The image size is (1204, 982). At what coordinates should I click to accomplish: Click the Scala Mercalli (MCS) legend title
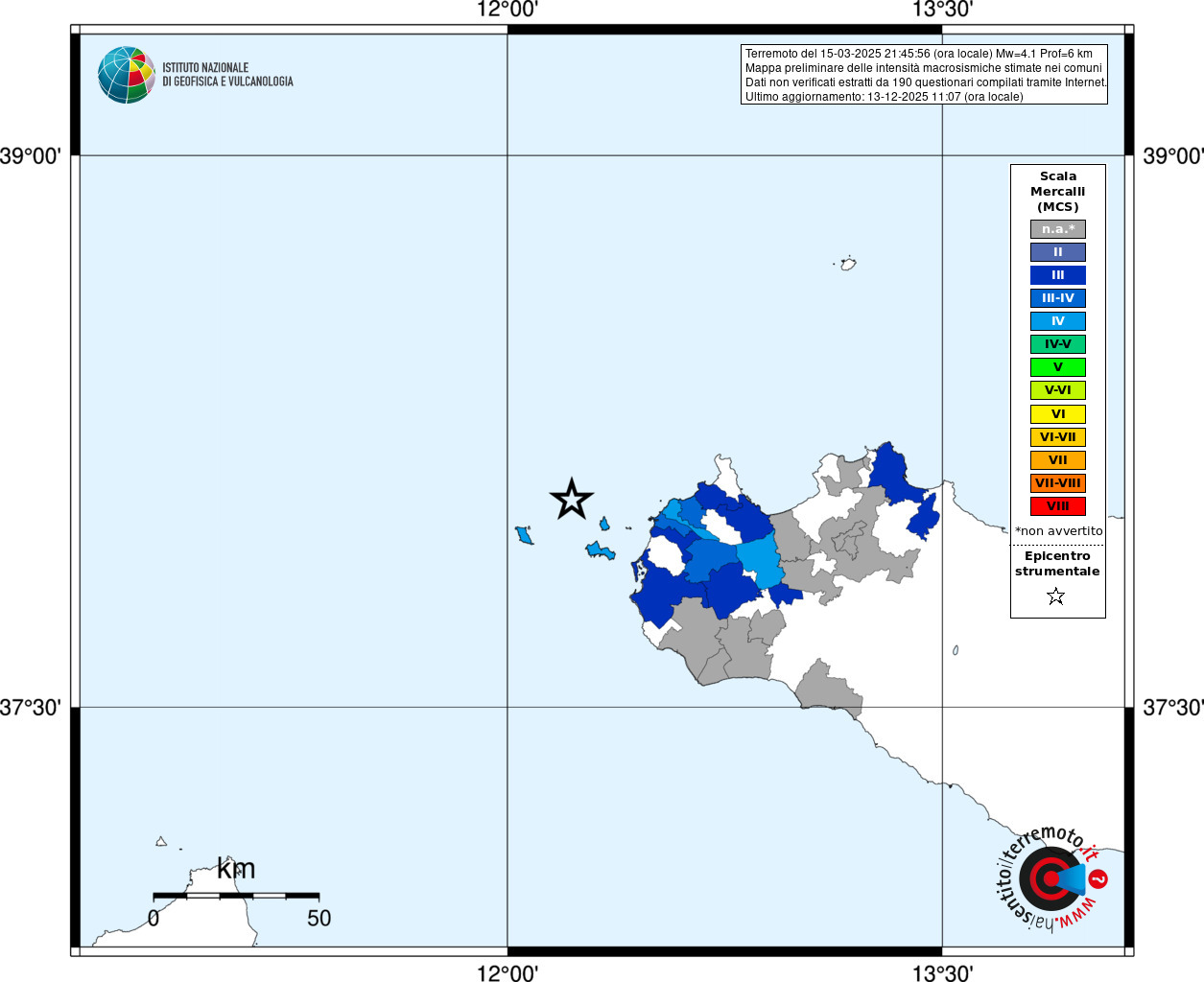(1057, 192)
